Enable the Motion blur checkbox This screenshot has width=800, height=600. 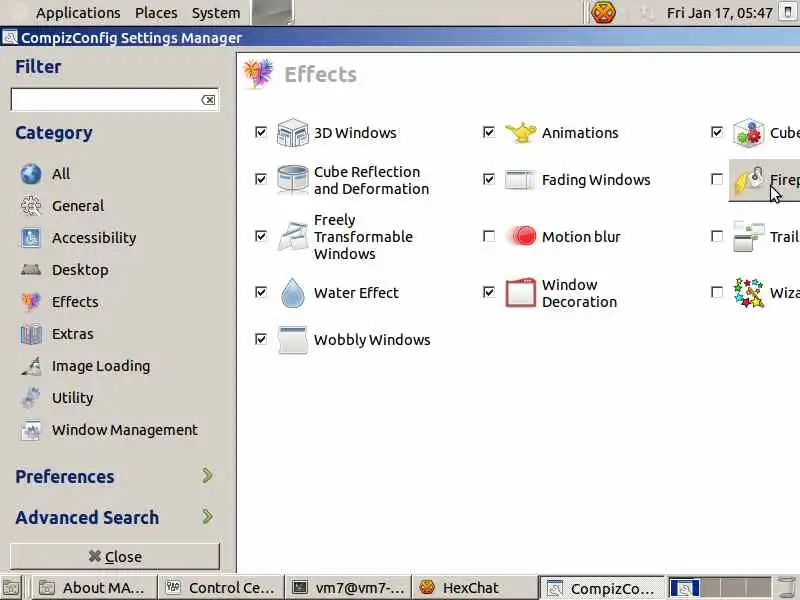(489, 236)
